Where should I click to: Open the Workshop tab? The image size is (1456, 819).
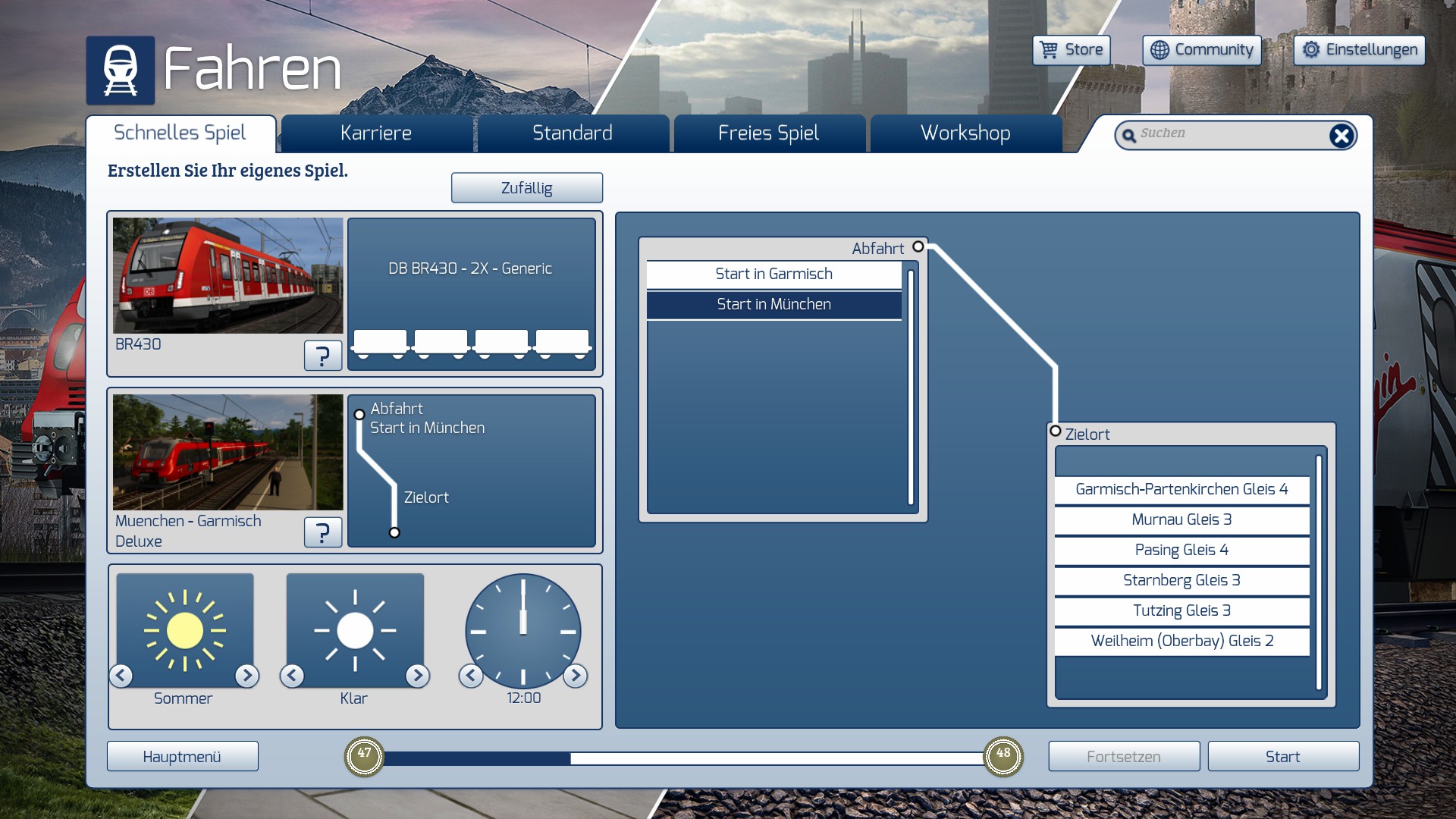tap(965, 133)
